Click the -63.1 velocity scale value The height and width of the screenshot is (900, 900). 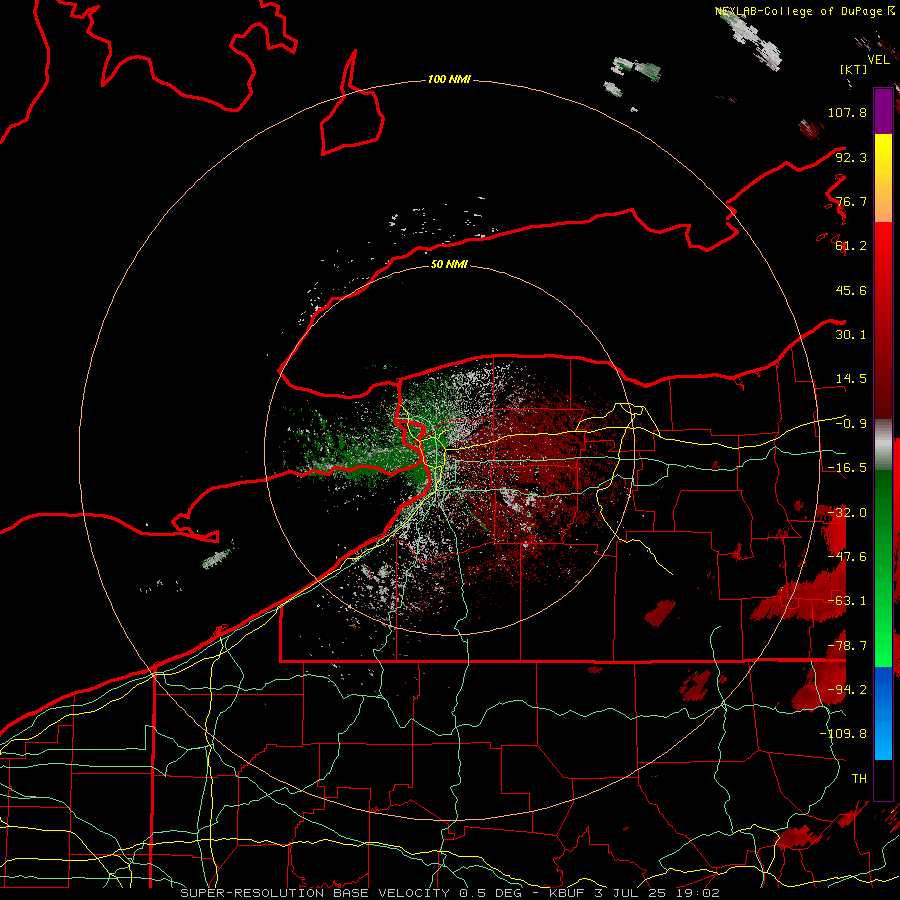coord(847,601)
